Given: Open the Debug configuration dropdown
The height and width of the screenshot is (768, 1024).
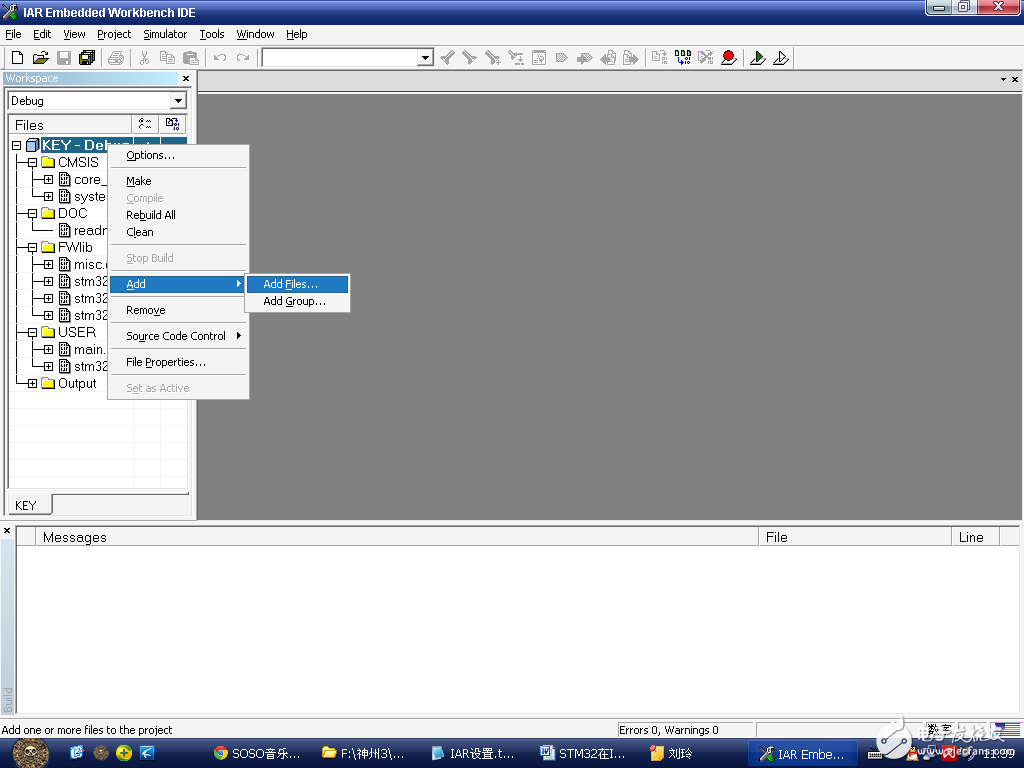Looking at the screenshot, I should tap(178, 101).
